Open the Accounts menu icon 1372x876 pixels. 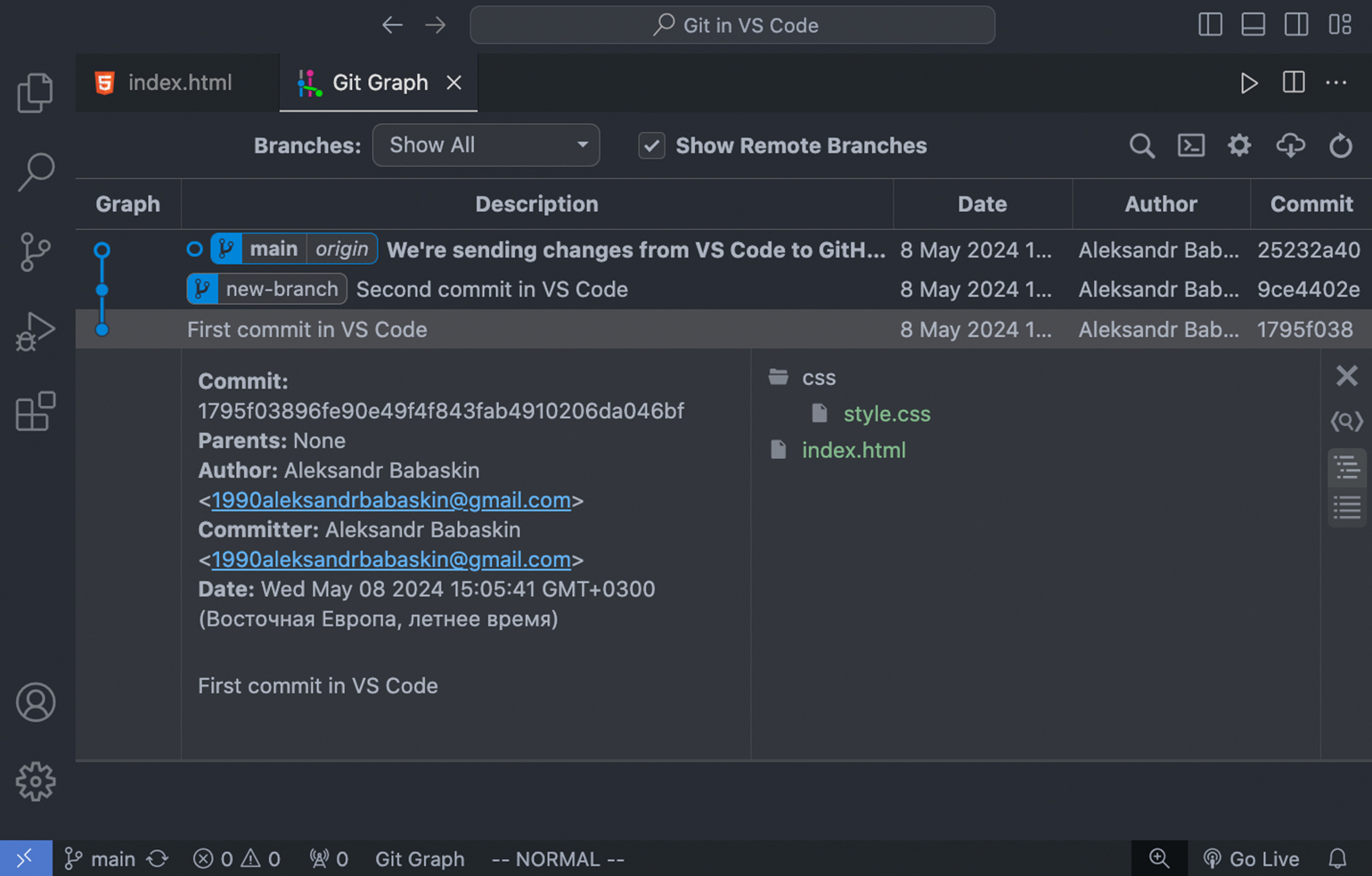(x=36, y=702)
